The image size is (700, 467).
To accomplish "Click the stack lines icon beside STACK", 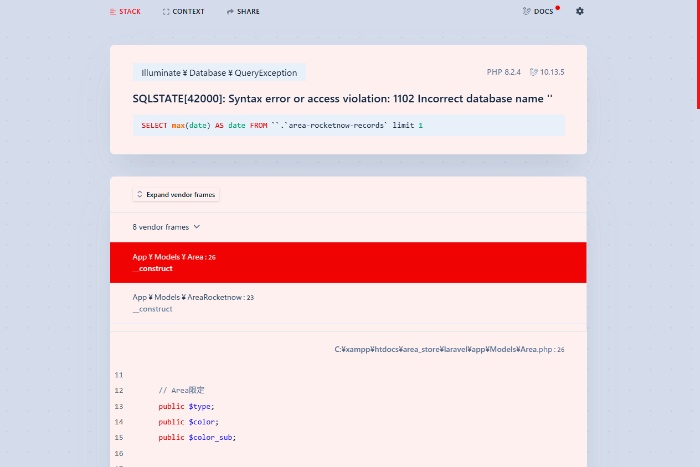I will coord(112,12).
